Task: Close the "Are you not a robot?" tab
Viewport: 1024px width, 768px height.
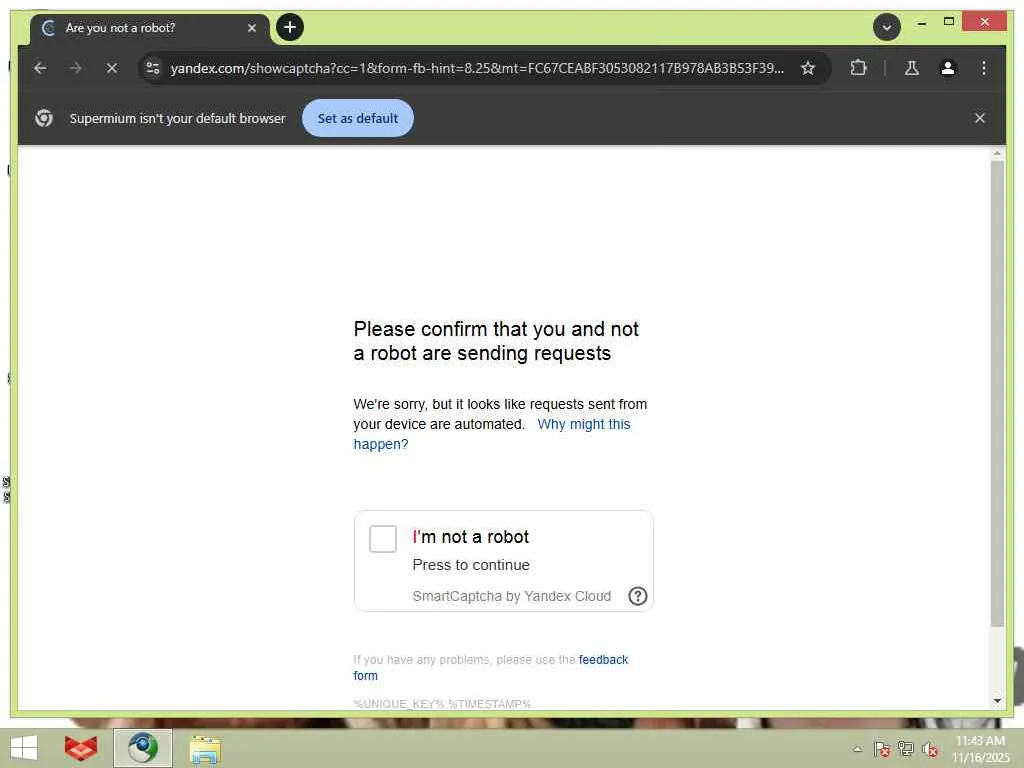Action: [x=252, y=28]
